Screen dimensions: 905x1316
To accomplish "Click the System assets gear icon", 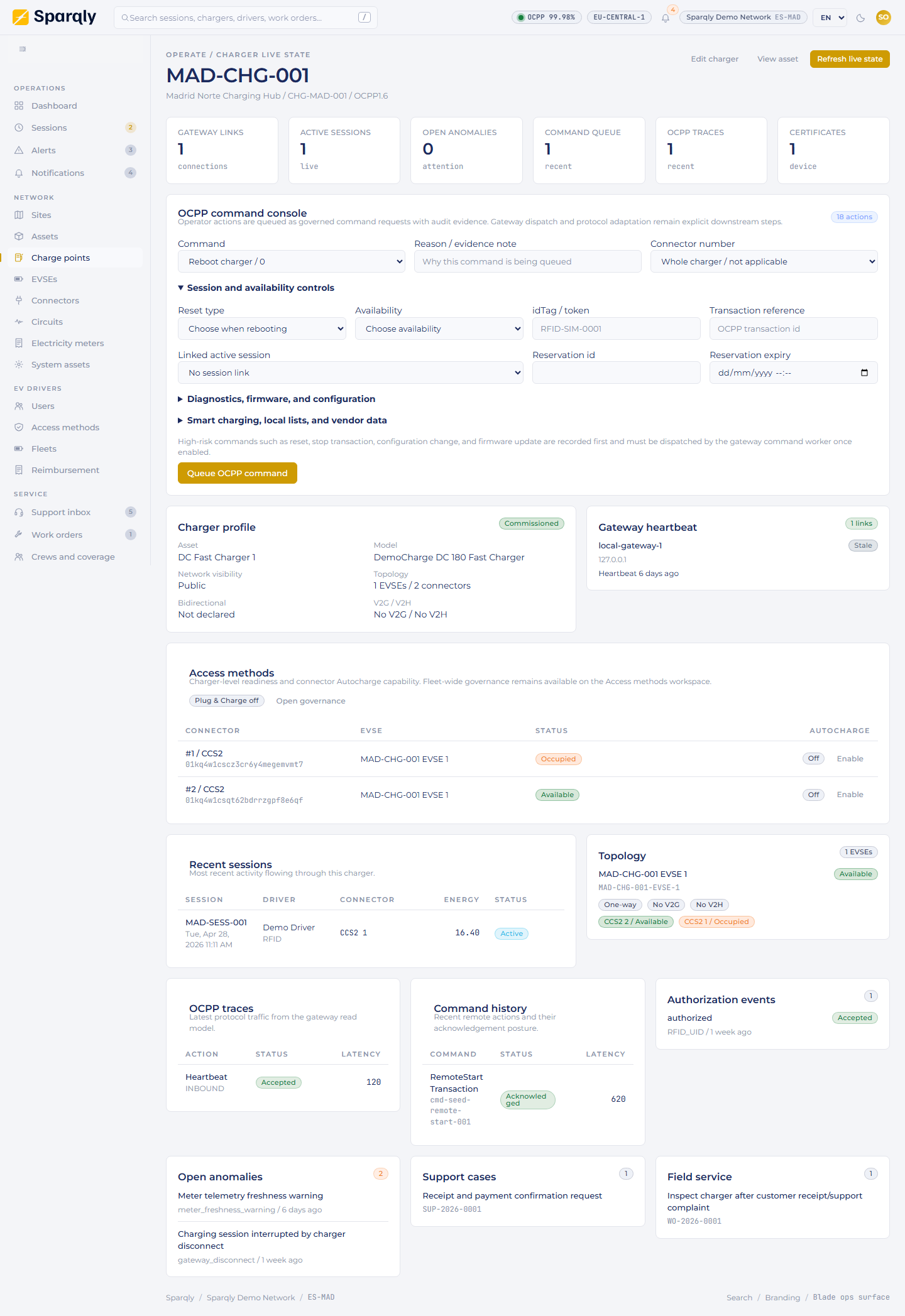I will pos(19,364).
